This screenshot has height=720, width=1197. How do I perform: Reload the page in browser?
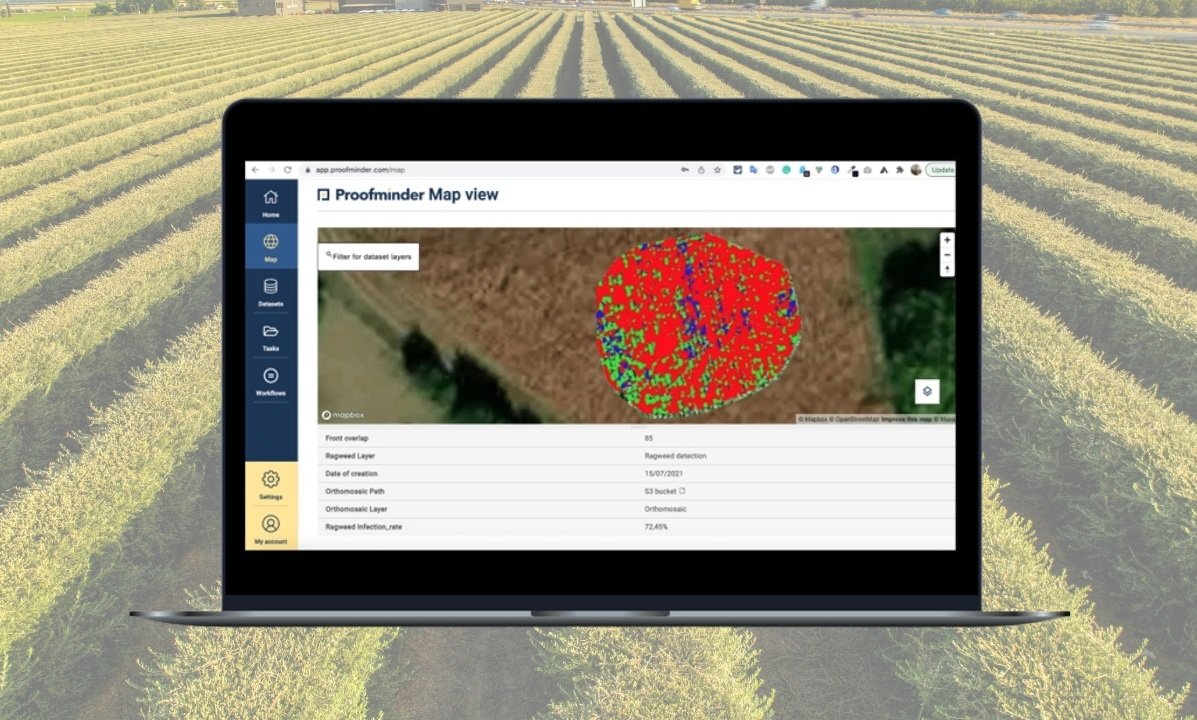288,170
